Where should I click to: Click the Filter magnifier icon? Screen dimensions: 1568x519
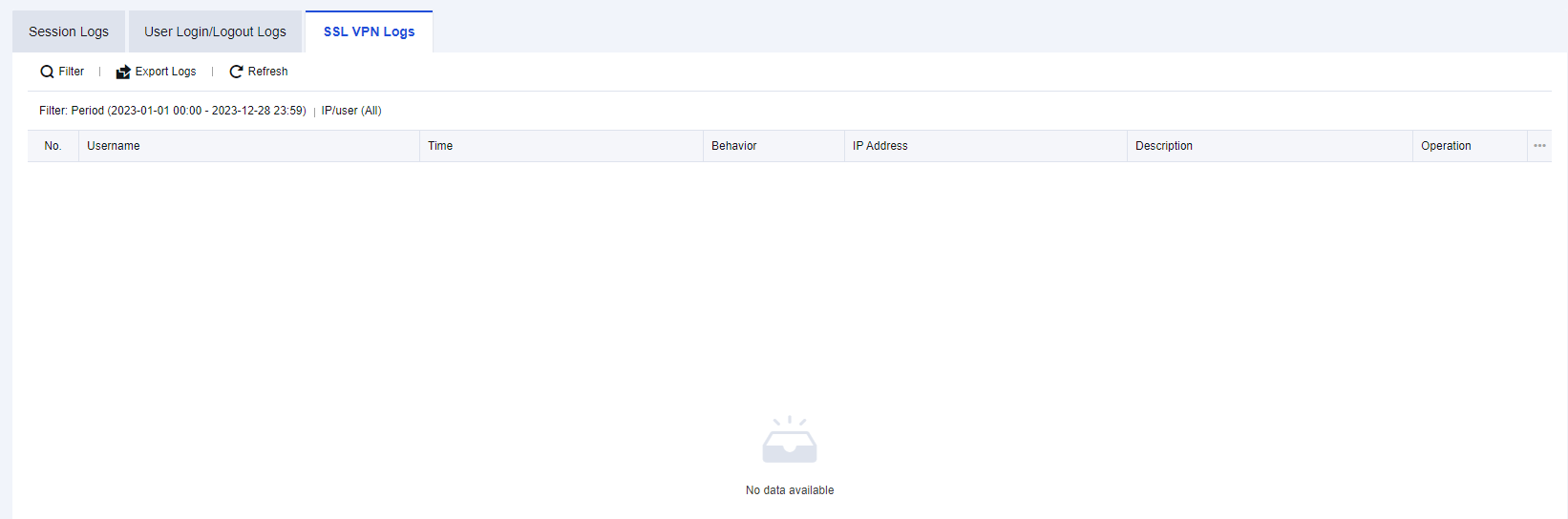(47, 72)
